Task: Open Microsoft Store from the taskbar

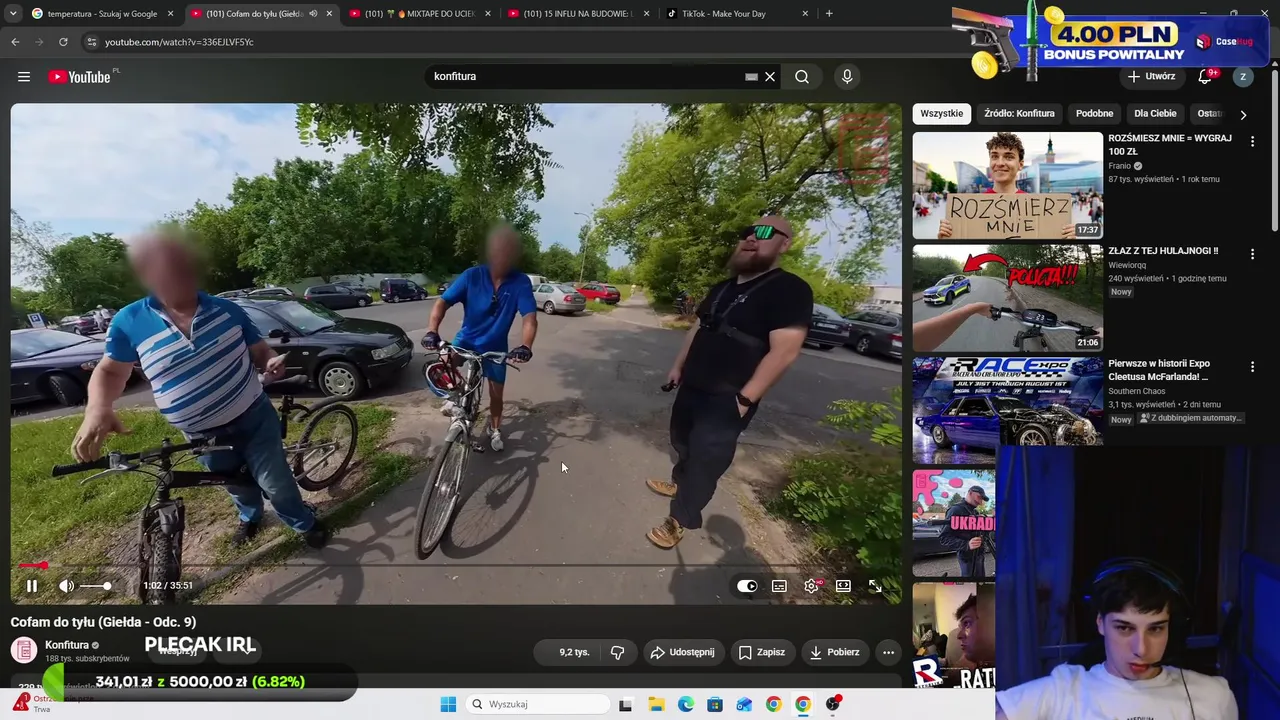Action: click(x=715, y=704)
